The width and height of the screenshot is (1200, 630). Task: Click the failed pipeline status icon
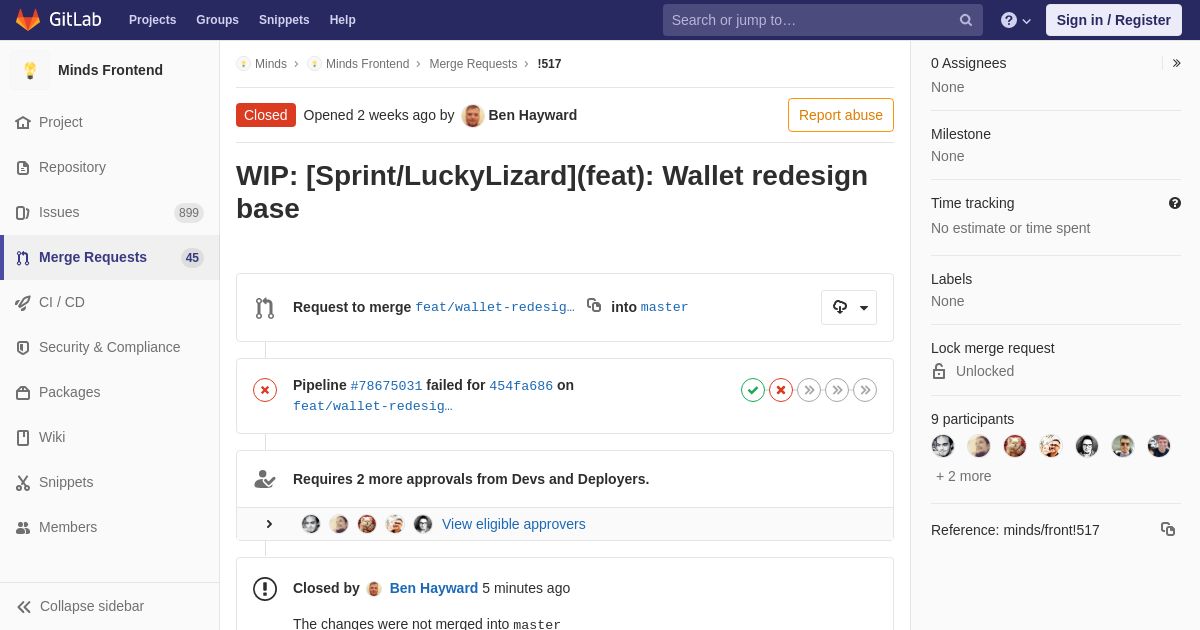(x=265, y=390)
